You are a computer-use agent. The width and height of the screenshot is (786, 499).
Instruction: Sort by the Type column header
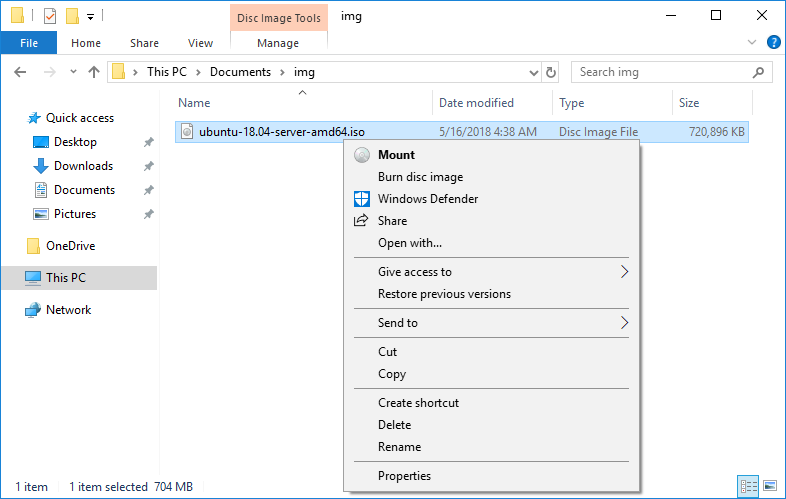point(612,103)
